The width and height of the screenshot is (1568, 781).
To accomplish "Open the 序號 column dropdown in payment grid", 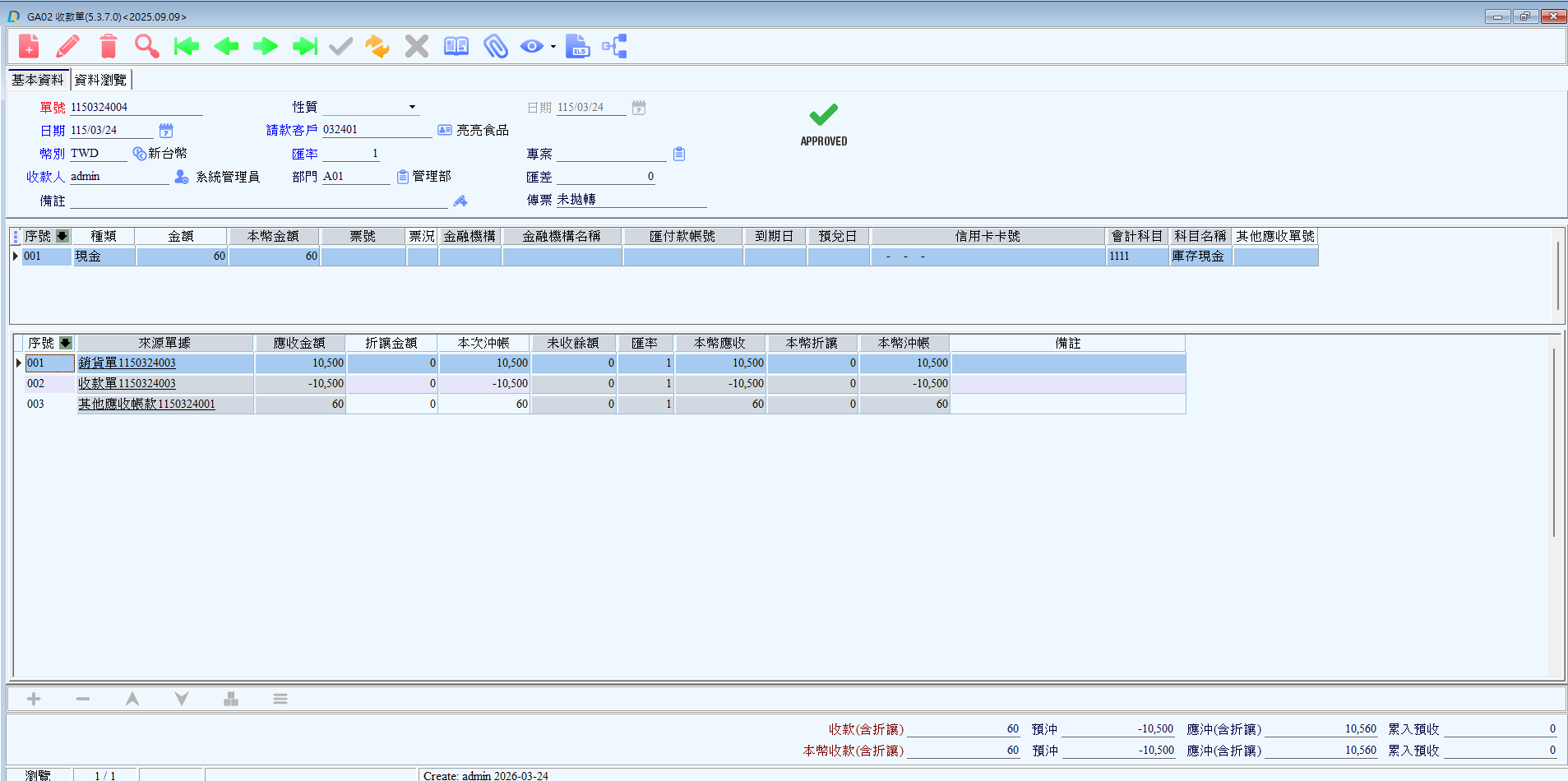I will (x=62, y=236).
